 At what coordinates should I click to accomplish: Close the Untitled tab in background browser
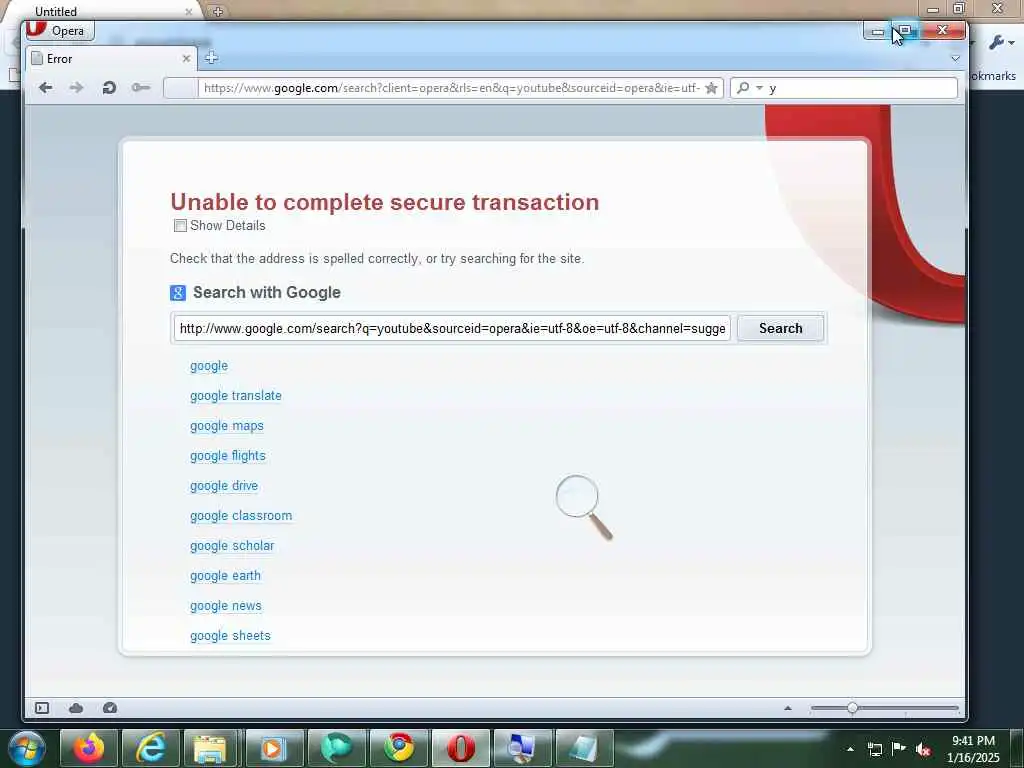(189, 11)
